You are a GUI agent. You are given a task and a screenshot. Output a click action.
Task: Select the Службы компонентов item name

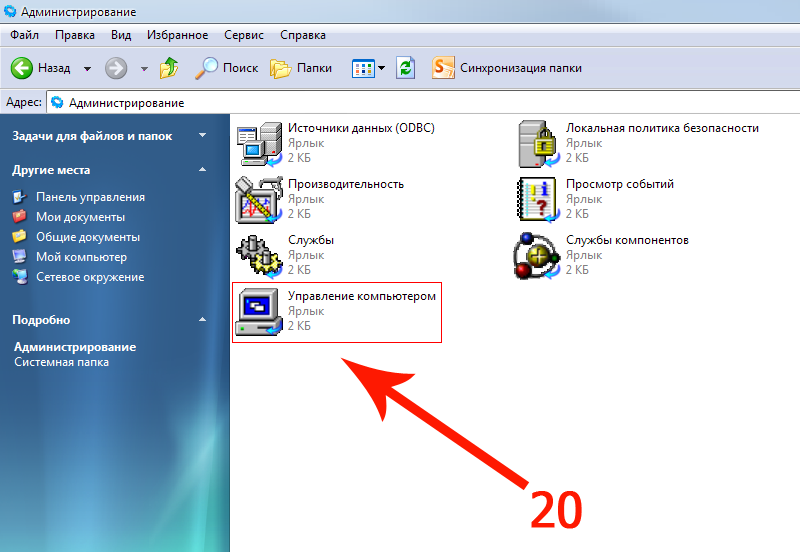click(627, 240)
